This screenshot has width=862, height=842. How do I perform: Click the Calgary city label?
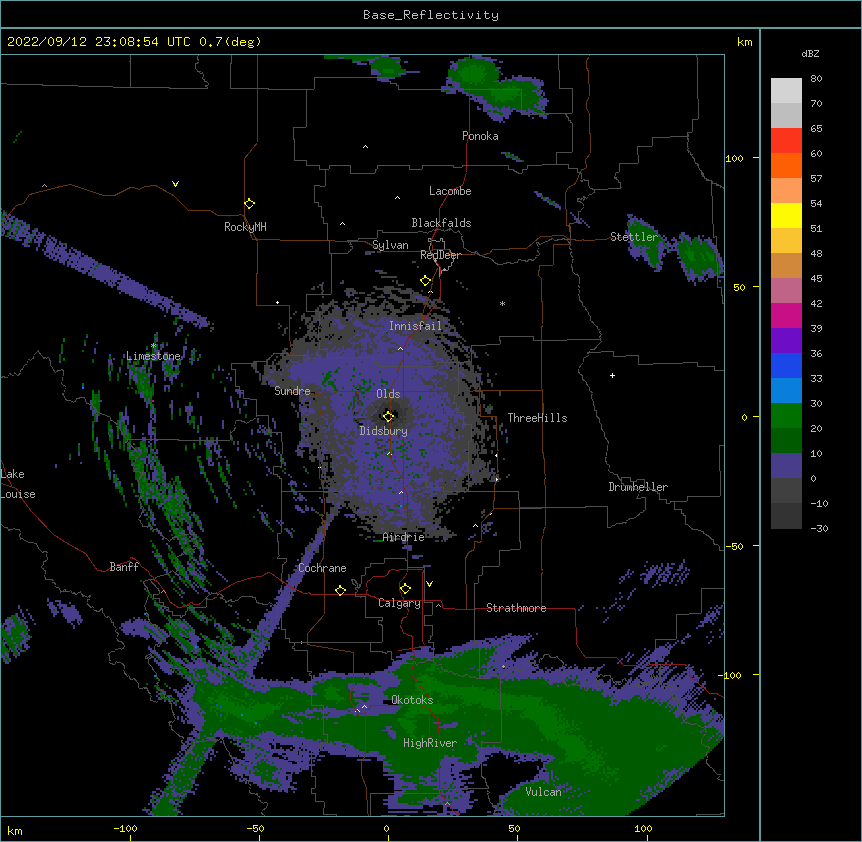click(399, 603)
